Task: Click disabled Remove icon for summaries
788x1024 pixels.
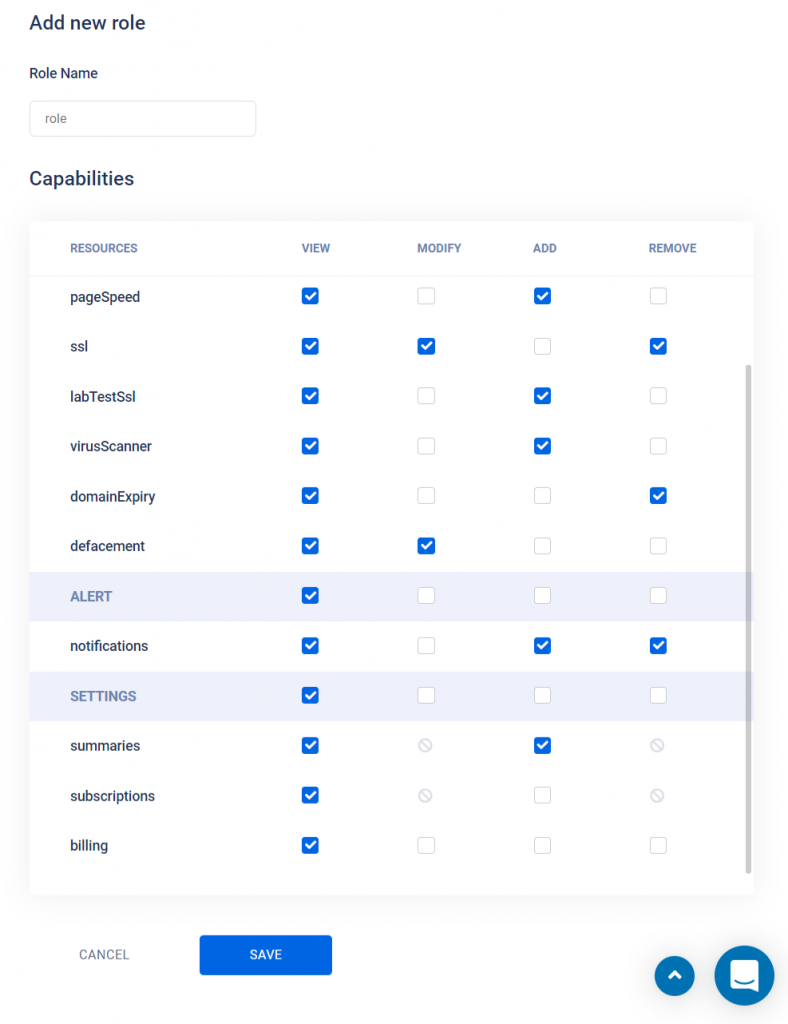Action: coord(657,745)
